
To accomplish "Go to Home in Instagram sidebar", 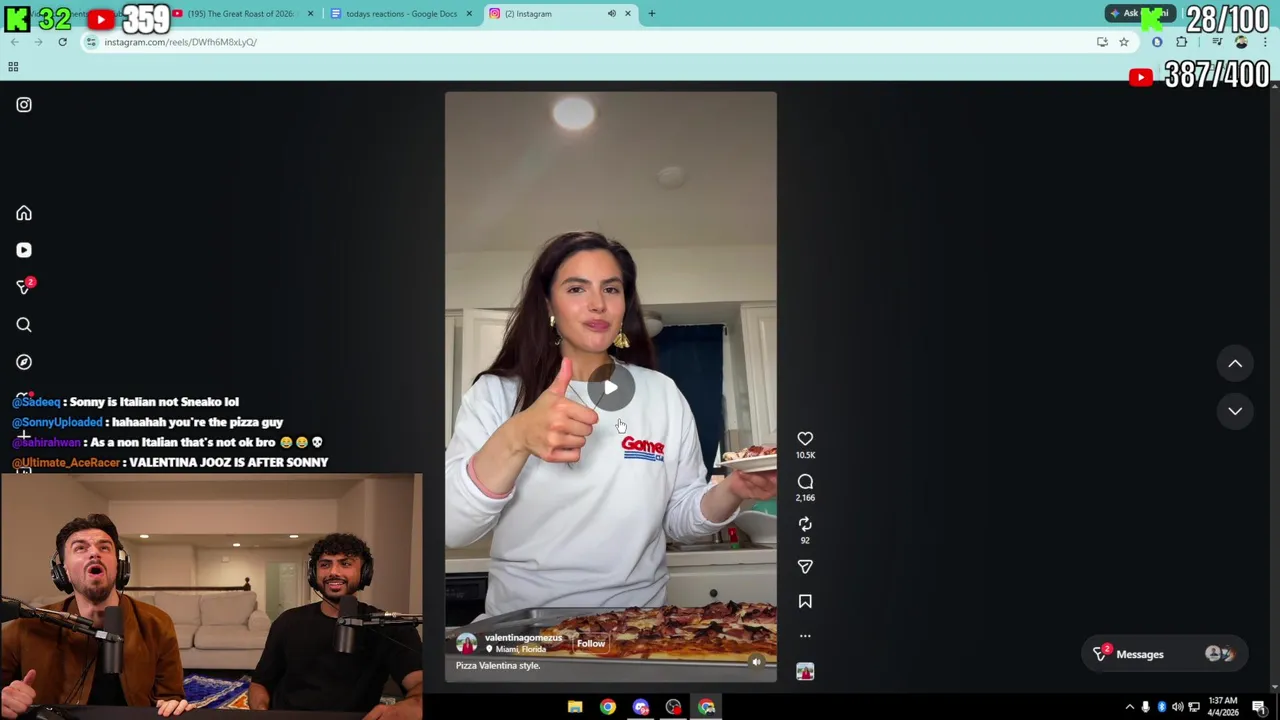I will [24, 213].
